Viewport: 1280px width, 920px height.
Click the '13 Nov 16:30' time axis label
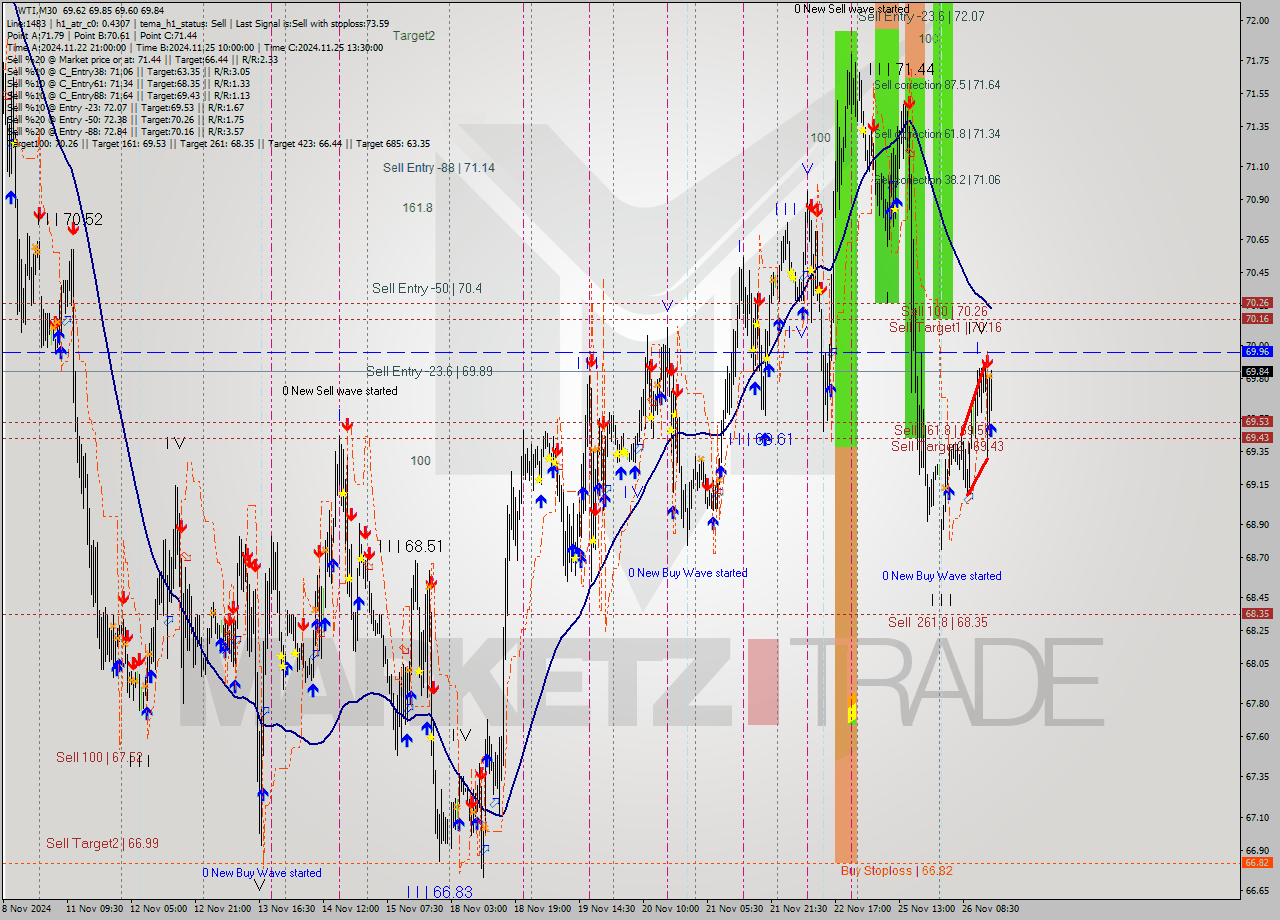(x=286, y=910)
